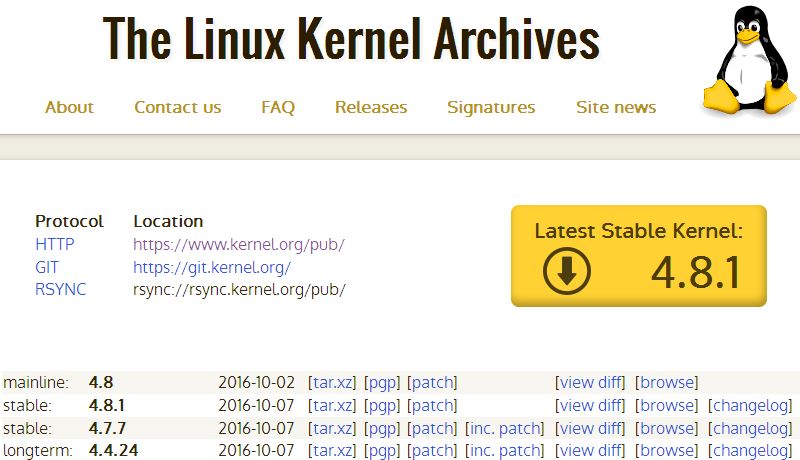Browse the mainline 4.8 source tree
The height and width of the screenshot is (460, 800).
click(x=667, y=382)
